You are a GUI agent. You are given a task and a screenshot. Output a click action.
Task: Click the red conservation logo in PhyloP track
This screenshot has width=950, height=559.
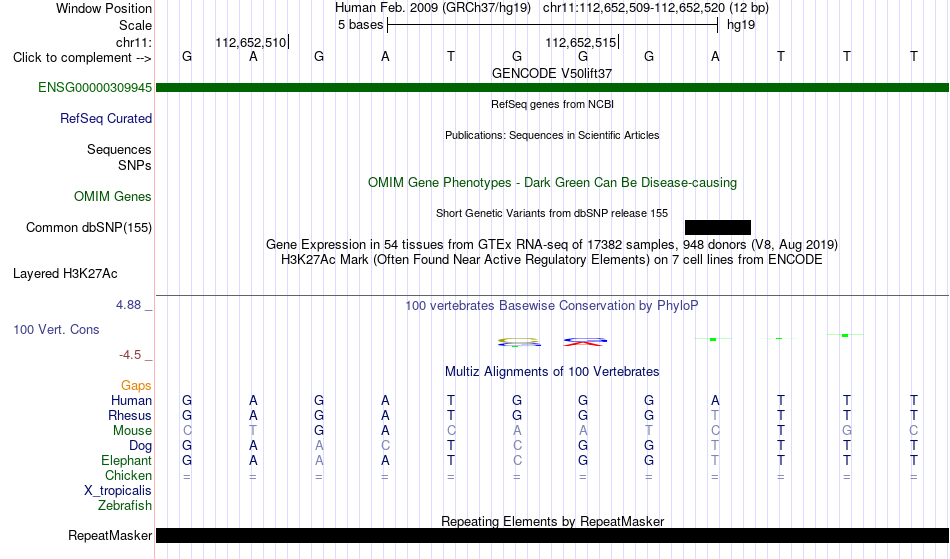pos(585,342)
